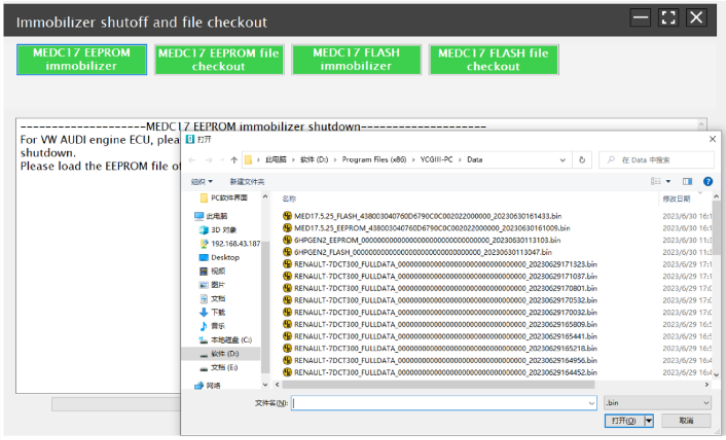The width and height of the screenshot is (726, 440).
Task: Click the file name input field
Action: [440, 402]
